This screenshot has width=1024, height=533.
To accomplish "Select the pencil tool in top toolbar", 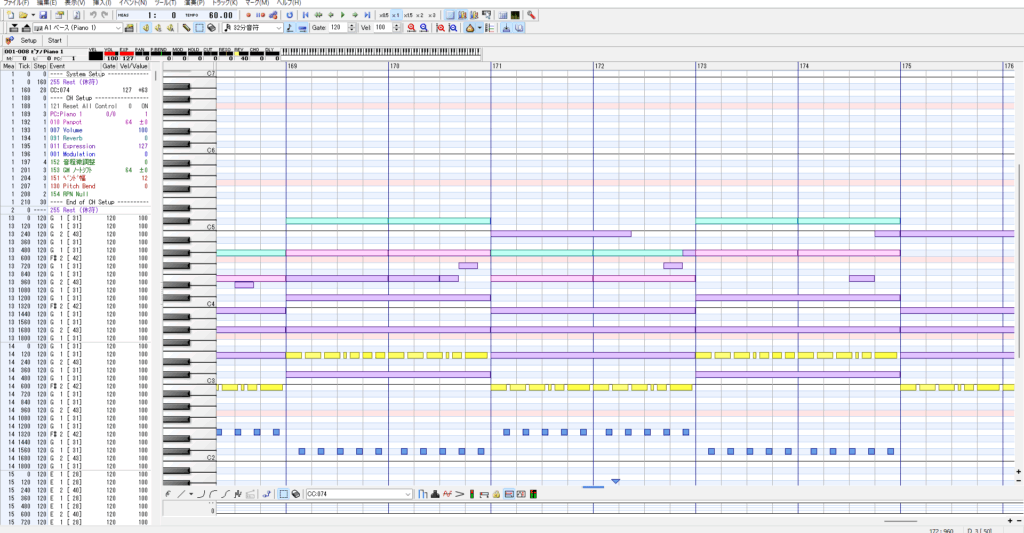I will [187, 28].
